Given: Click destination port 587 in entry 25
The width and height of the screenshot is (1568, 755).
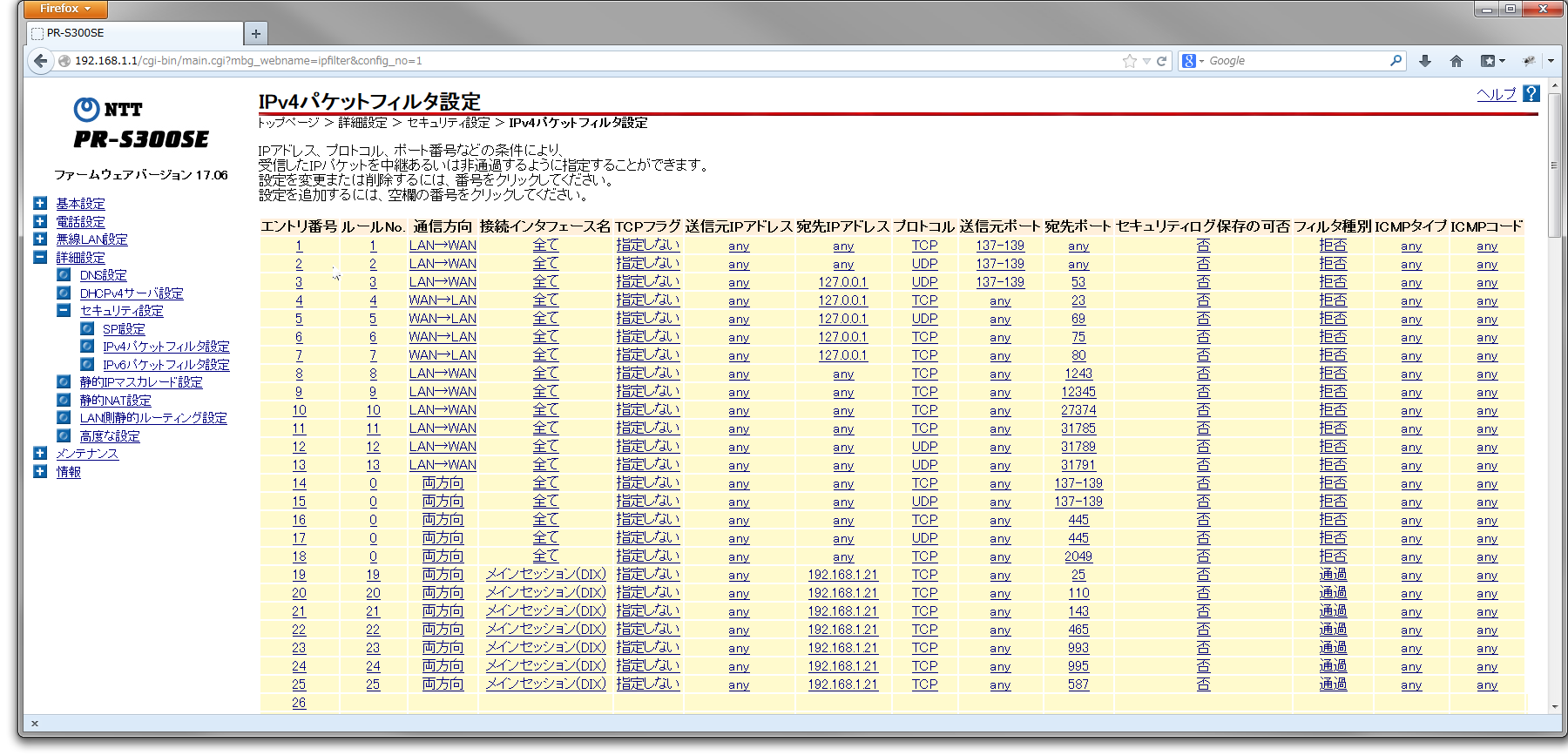Looking at the screenshot, I should pos(1078,684).
